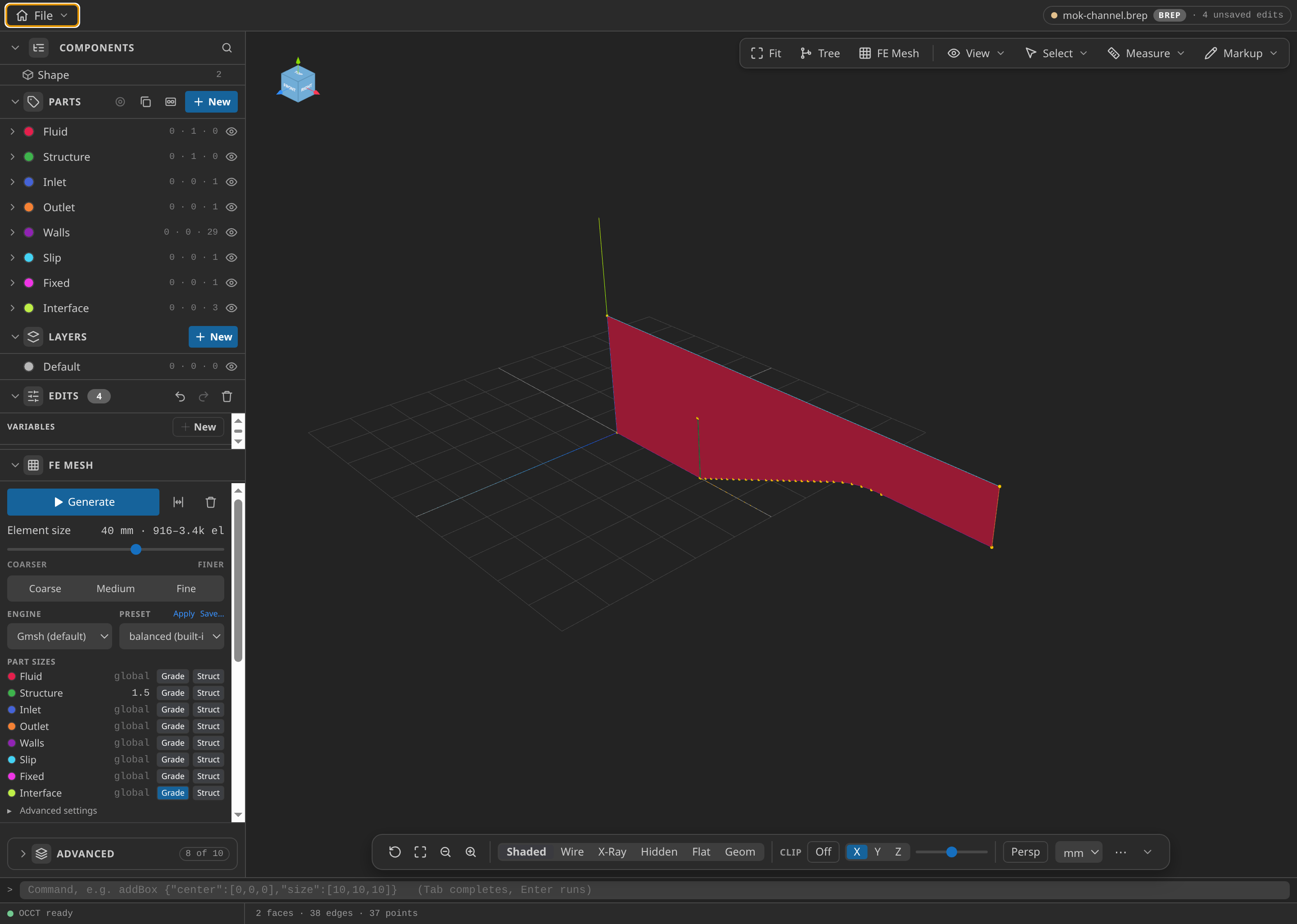The image size is (1297, 924).
Task: Reset view rotation in bottom toolbar
Action: point(395,852)
